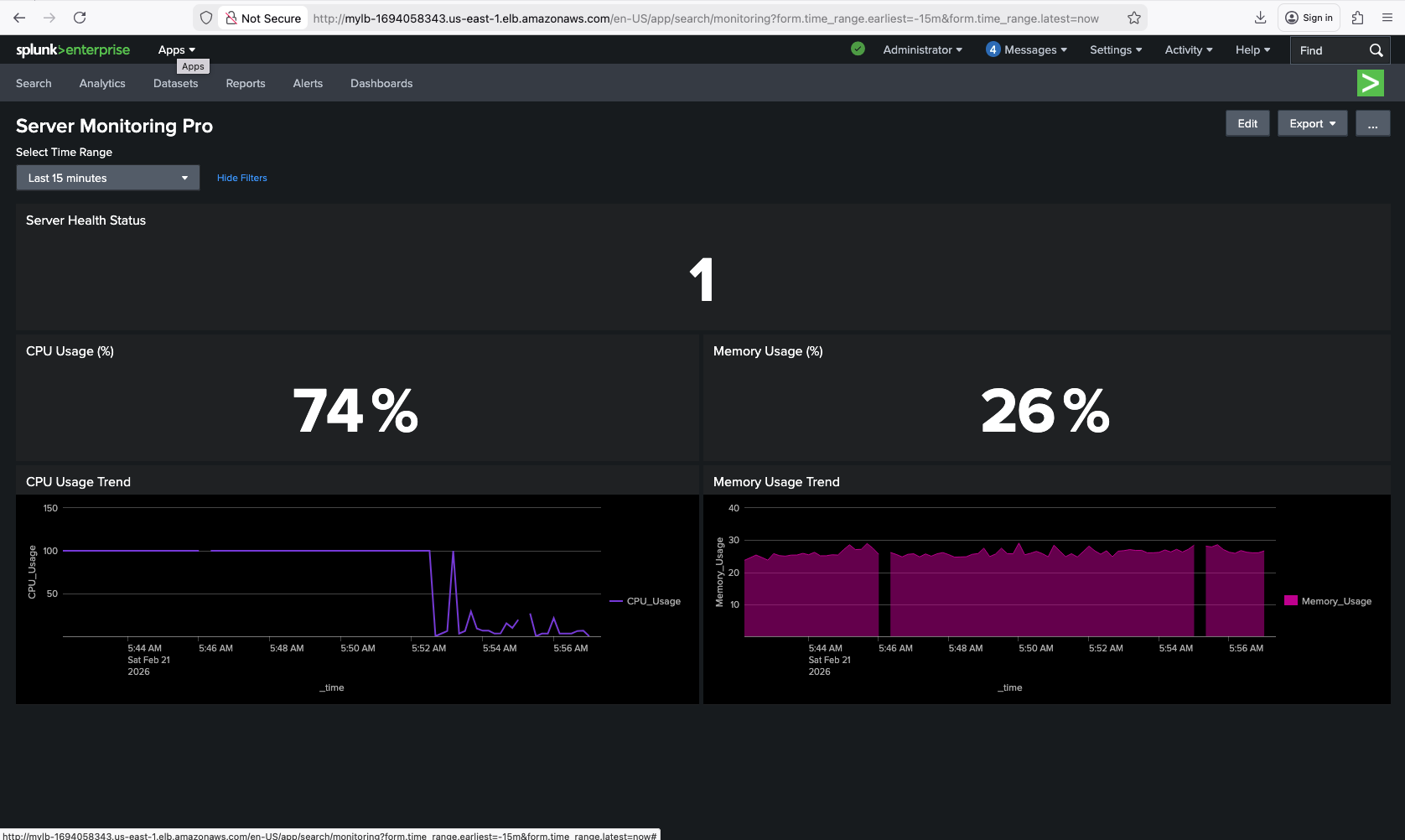This screenshot has height=840, width=1405.
Task: Click the 26 % memory usage value
Action: coord(1045,411)
